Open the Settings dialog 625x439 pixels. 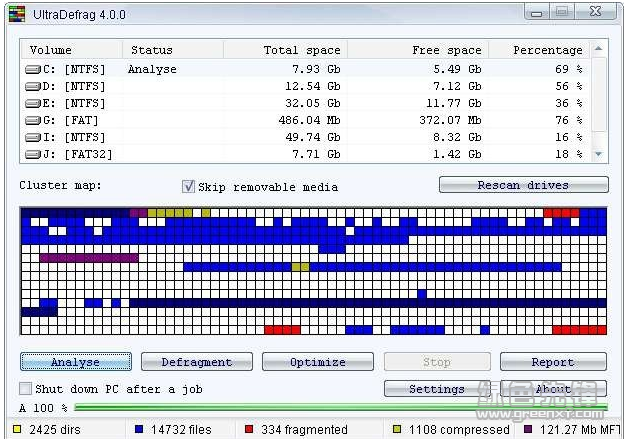(437, 389)
